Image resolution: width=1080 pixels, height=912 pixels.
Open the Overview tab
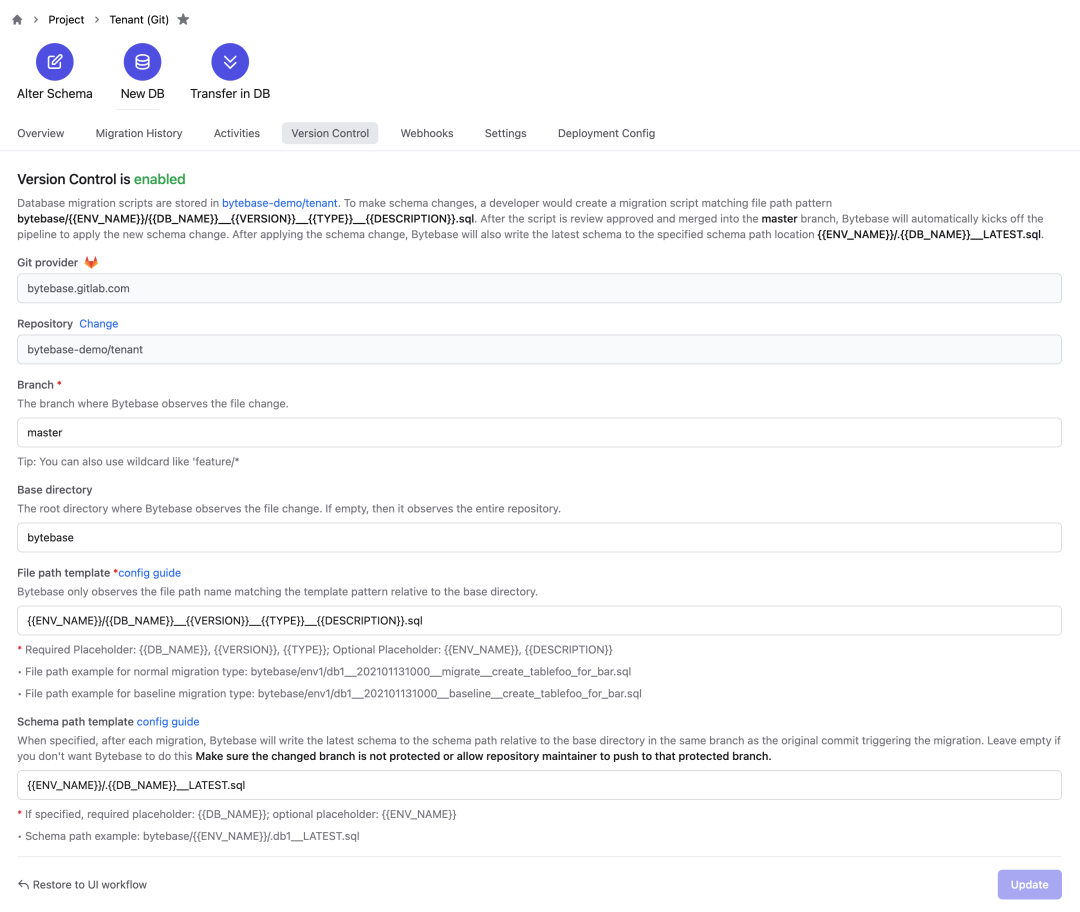pyautogui.click(x=41, y=134)
